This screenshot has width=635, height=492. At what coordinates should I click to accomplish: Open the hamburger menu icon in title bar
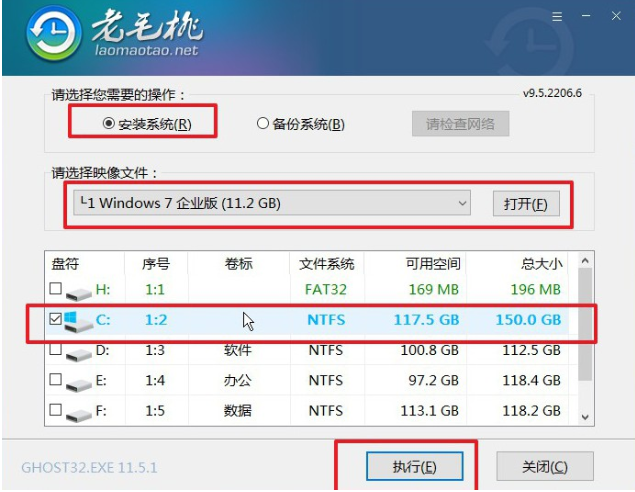pos(557,17)
